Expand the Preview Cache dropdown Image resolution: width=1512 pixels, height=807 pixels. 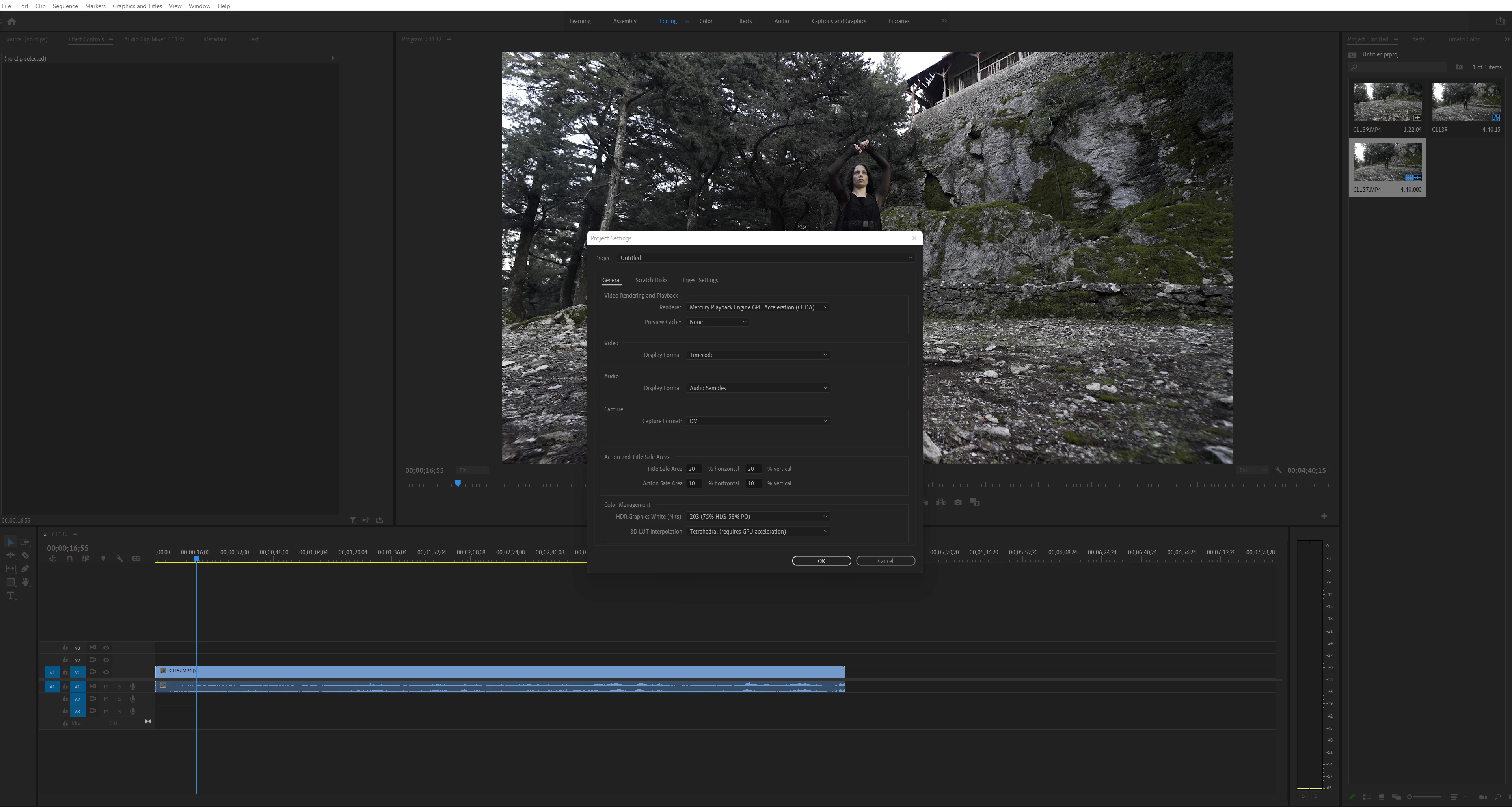717,322
